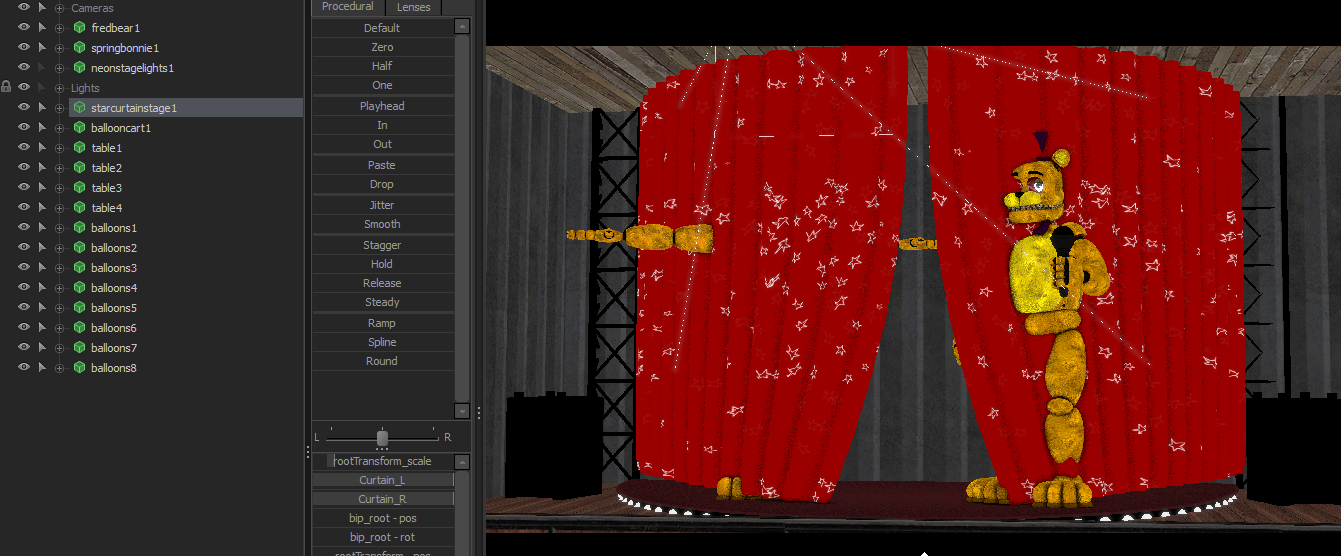Click the balloons6 cube icon
Viewport: 1341px width, 556px height.
[79, 328]
